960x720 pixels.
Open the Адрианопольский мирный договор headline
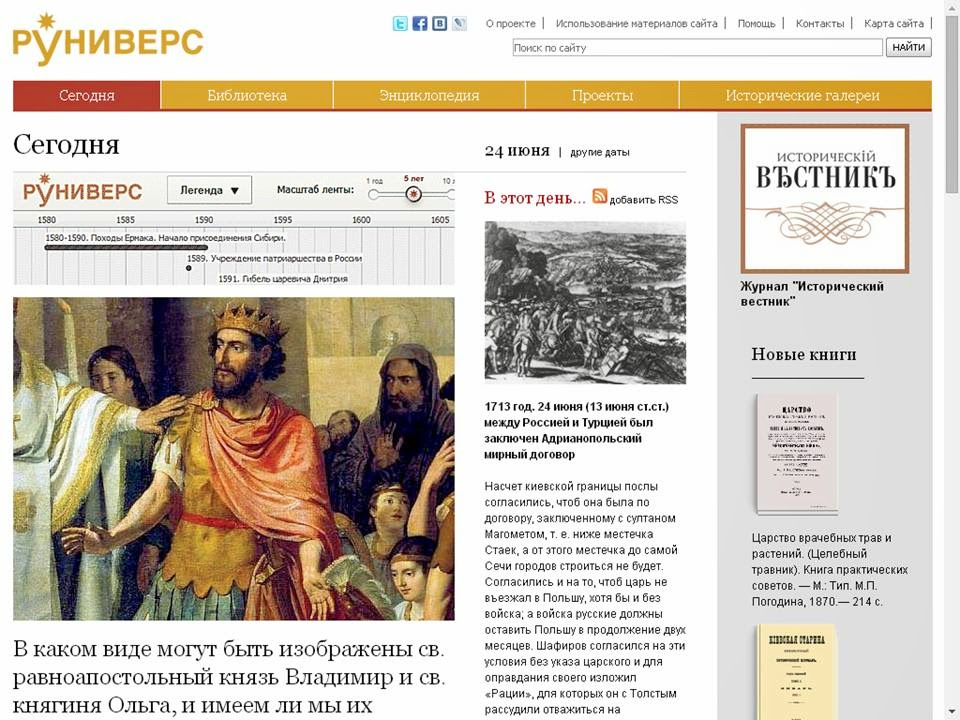pyautogui.click(x=576, y=430)
